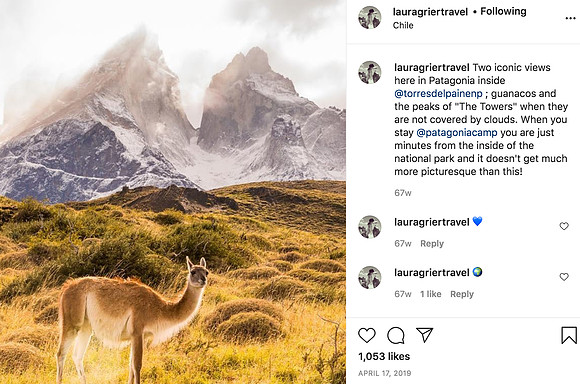The width and height of the screenshot is (580, 384).
Task: Click the avatar next to the caption
Action: 370,73
